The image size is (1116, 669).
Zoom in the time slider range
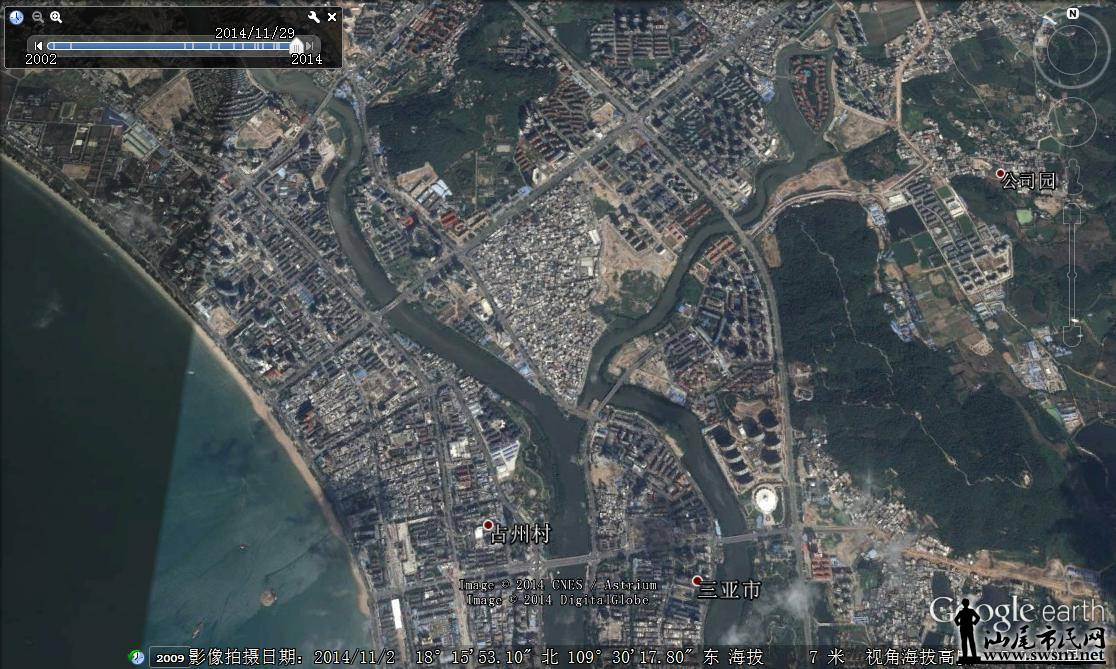(56, 17)
